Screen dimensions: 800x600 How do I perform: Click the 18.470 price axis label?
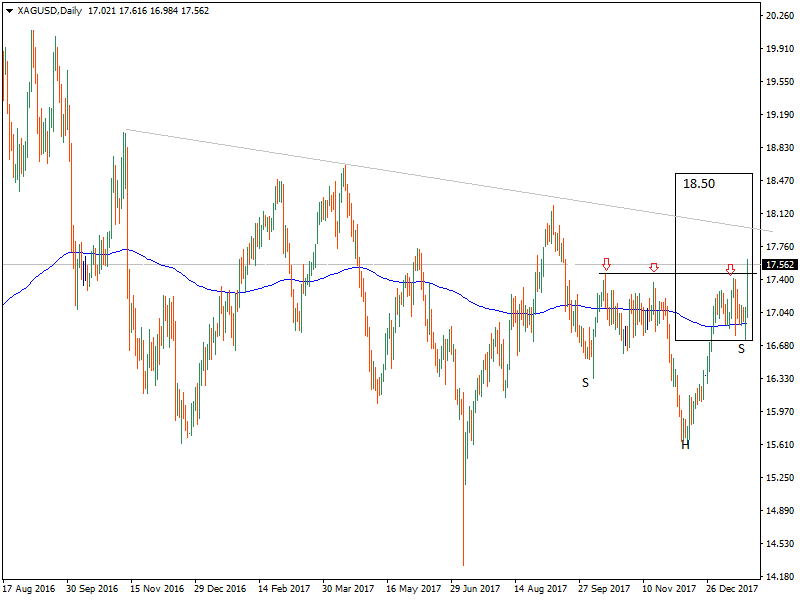click(780, 181)
